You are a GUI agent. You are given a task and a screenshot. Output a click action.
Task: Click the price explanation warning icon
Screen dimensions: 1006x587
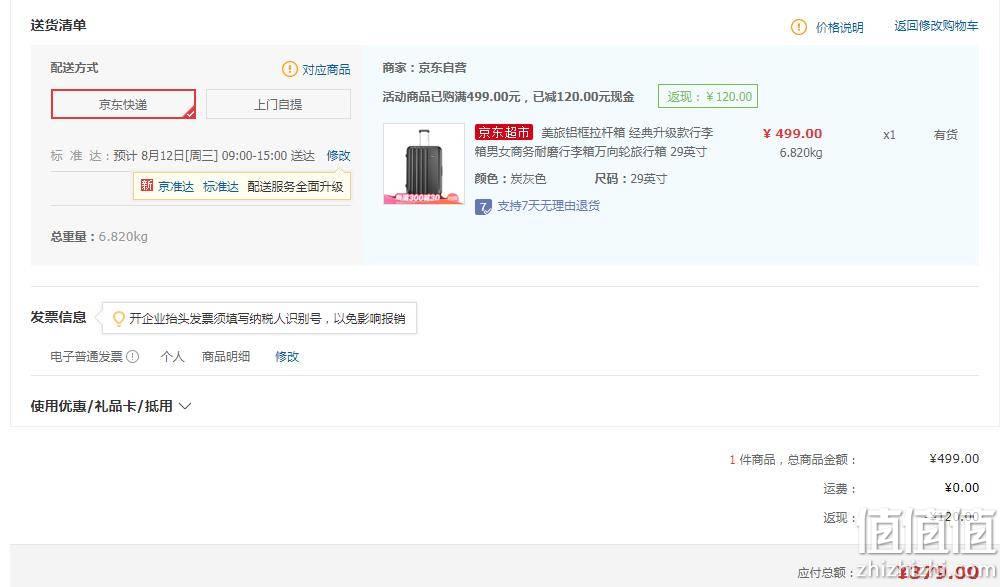coord(798,27)
